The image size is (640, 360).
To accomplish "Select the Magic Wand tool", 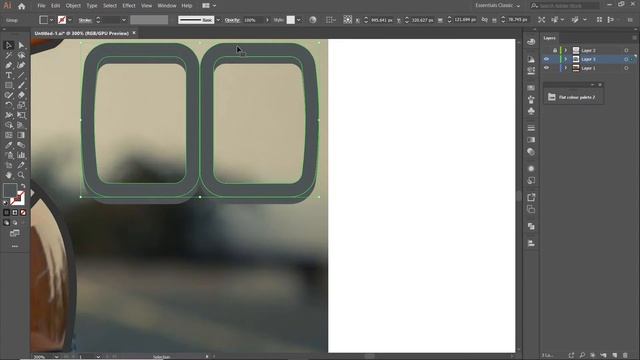I will point(9,55).
